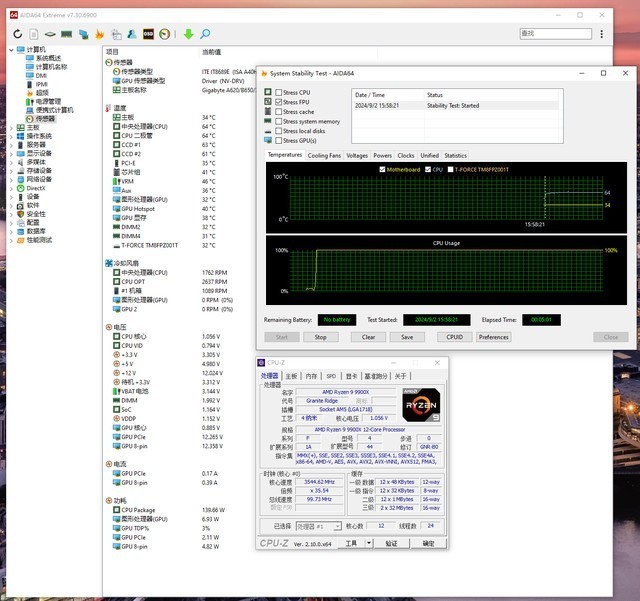Click the sensor gauge toolbar icon
This screenshot has height=601, width=640.
coord(164,34)
